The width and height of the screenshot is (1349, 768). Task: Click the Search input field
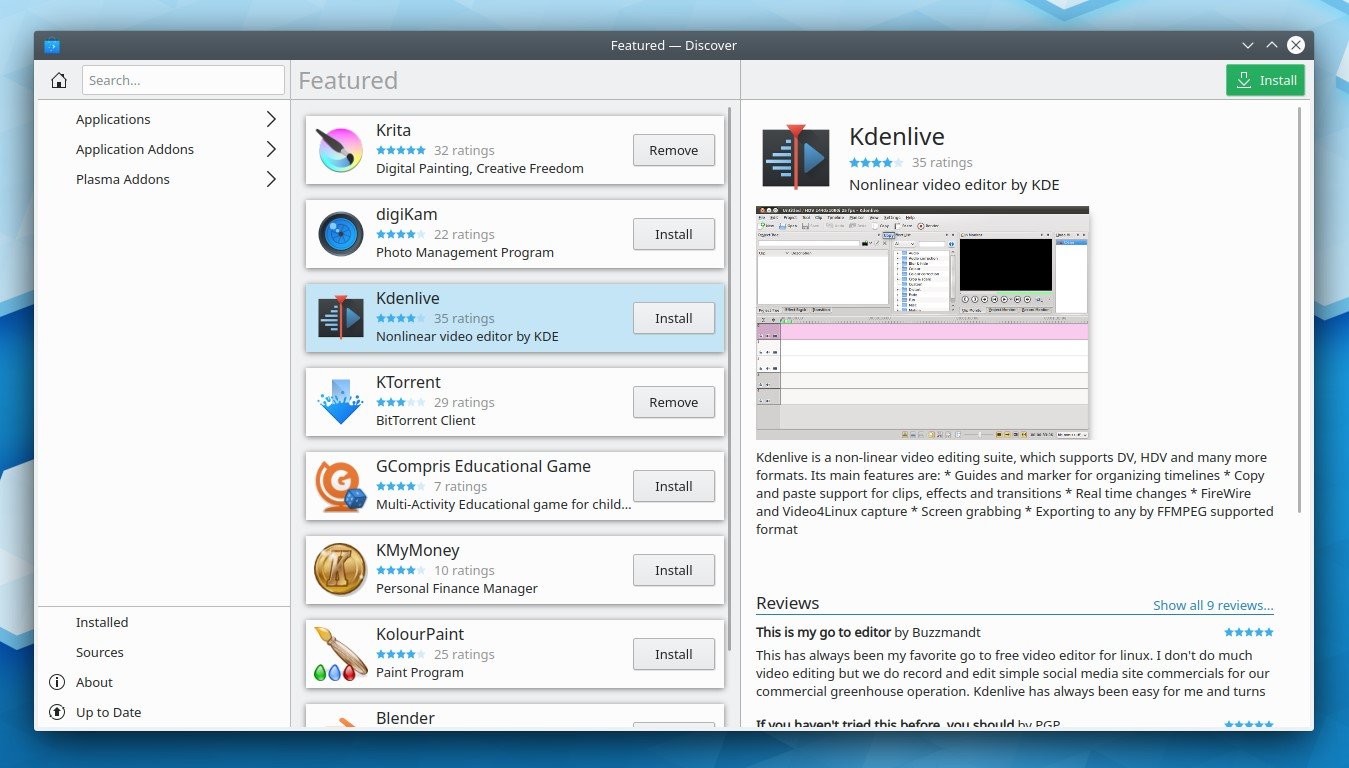click(x=183, y=80)
